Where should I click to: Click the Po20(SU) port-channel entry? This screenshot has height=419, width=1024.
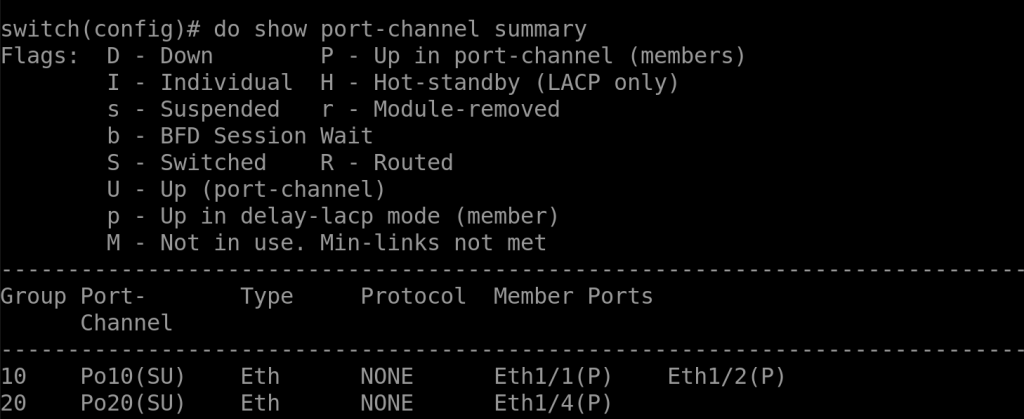coord(125,403)
